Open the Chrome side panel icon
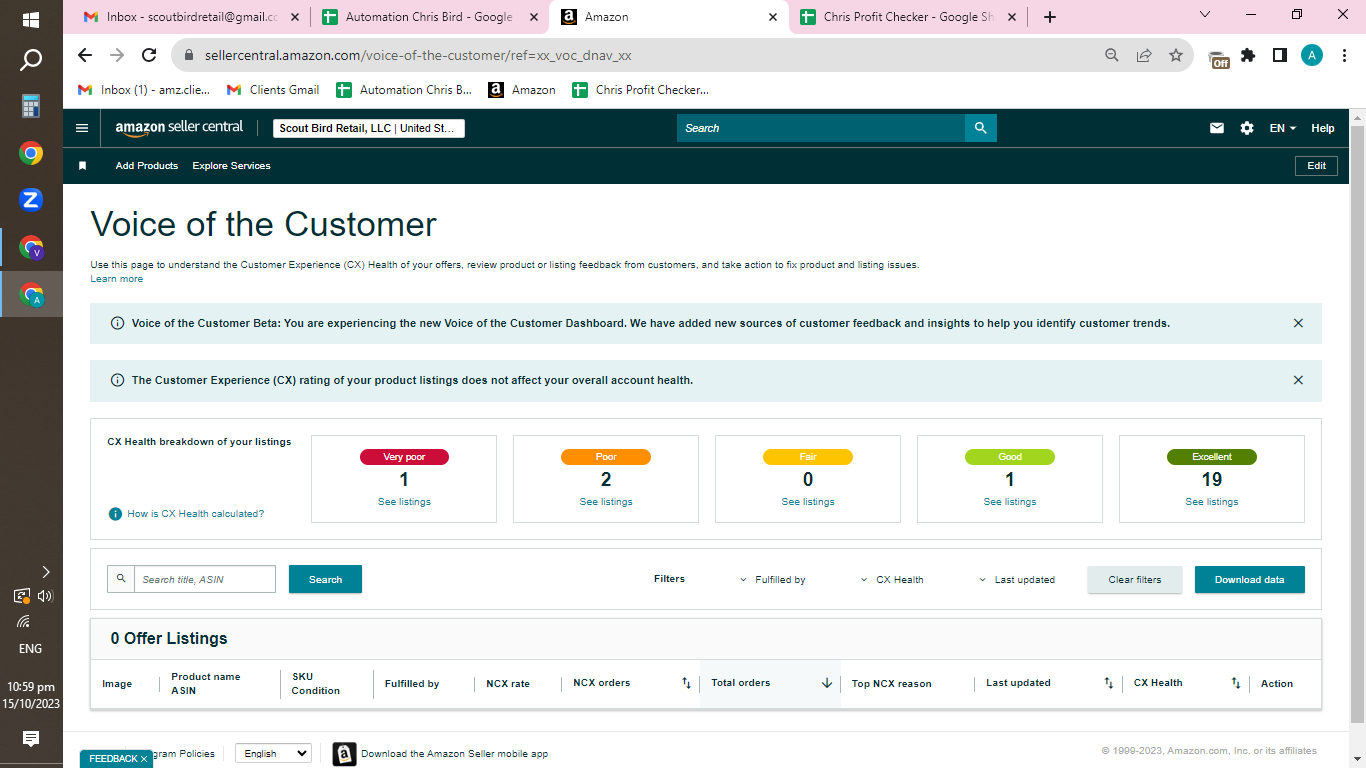Image resolution: width=1366 pixels, height=768 pixels. point(1280,55)
